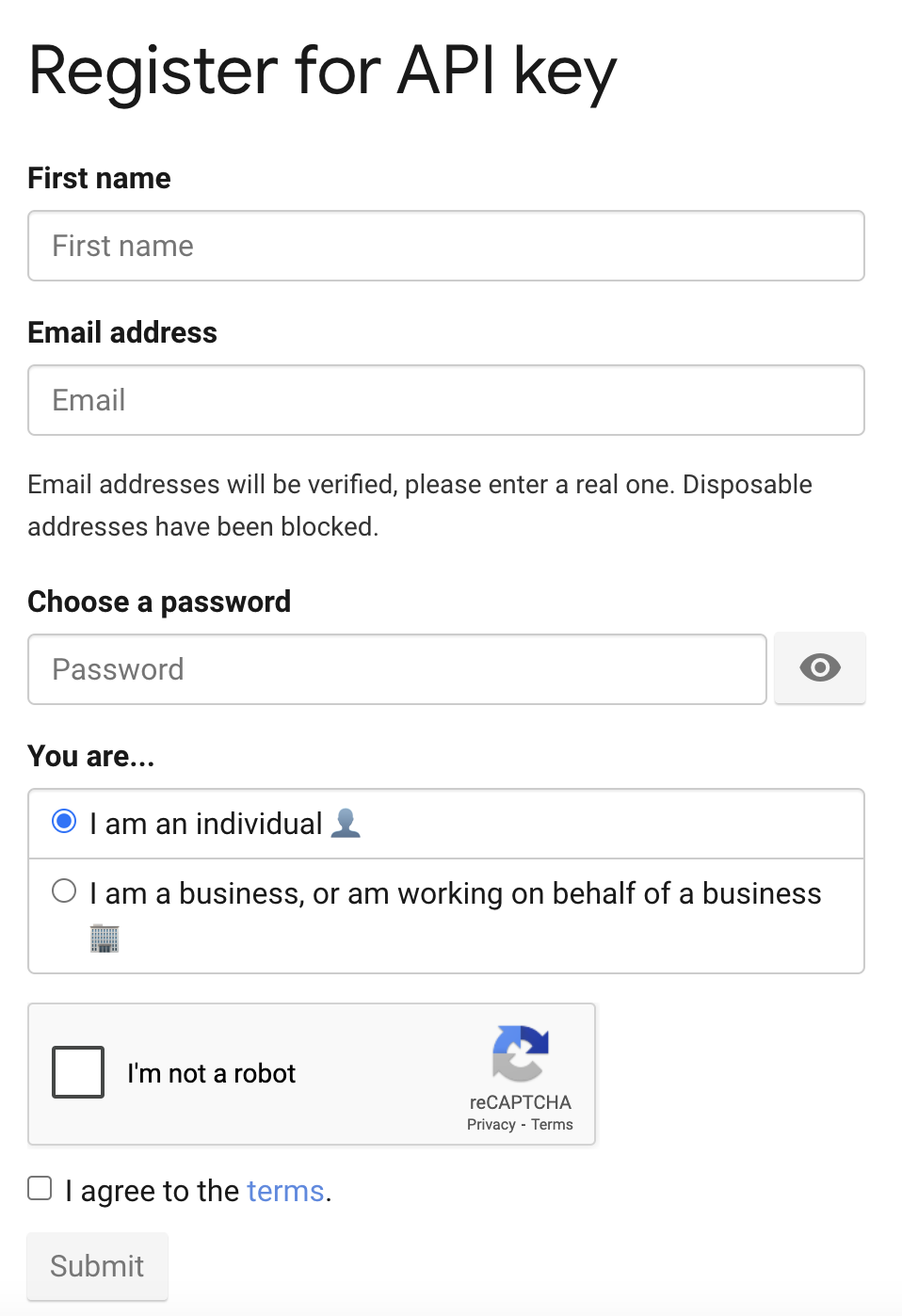Open the terms link
This screenshot has height=1316, width=902.
(x=285, y=1191)
